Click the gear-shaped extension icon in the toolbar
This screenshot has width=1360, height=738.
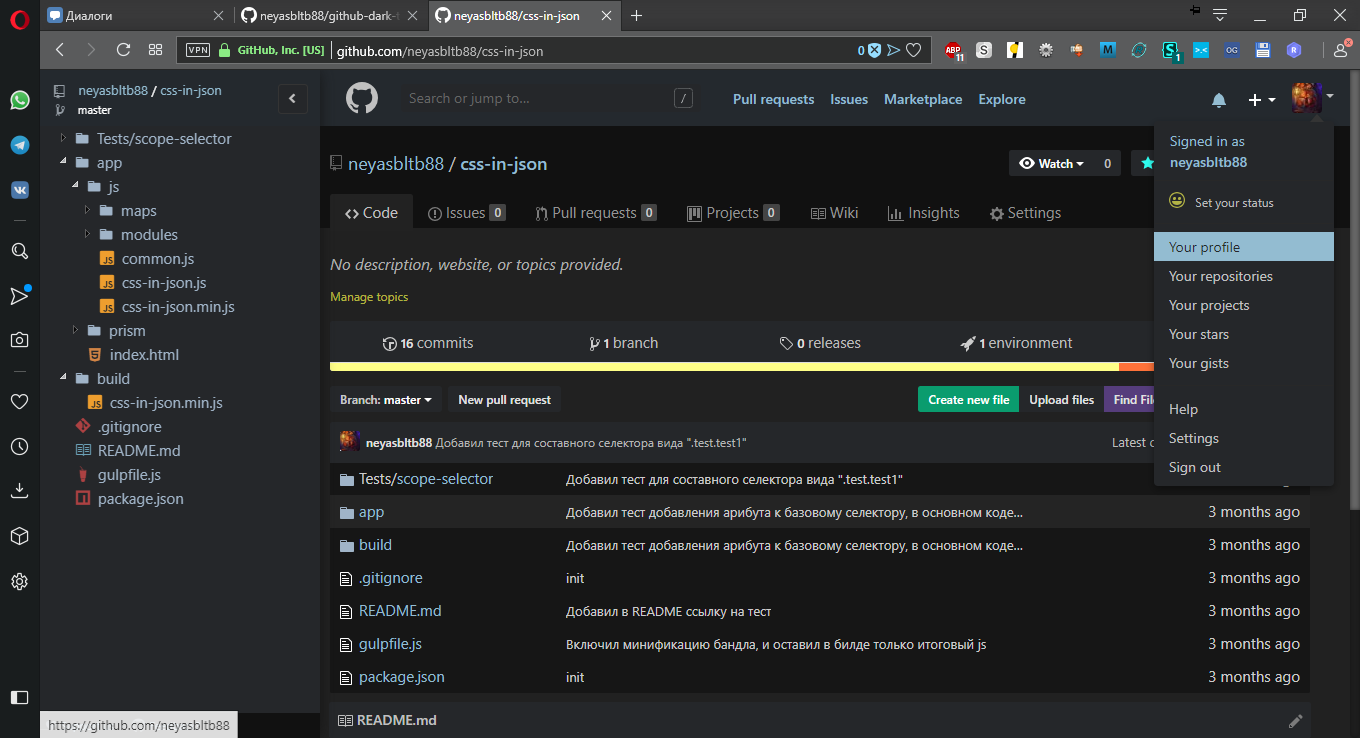[x=1046, y=50]
